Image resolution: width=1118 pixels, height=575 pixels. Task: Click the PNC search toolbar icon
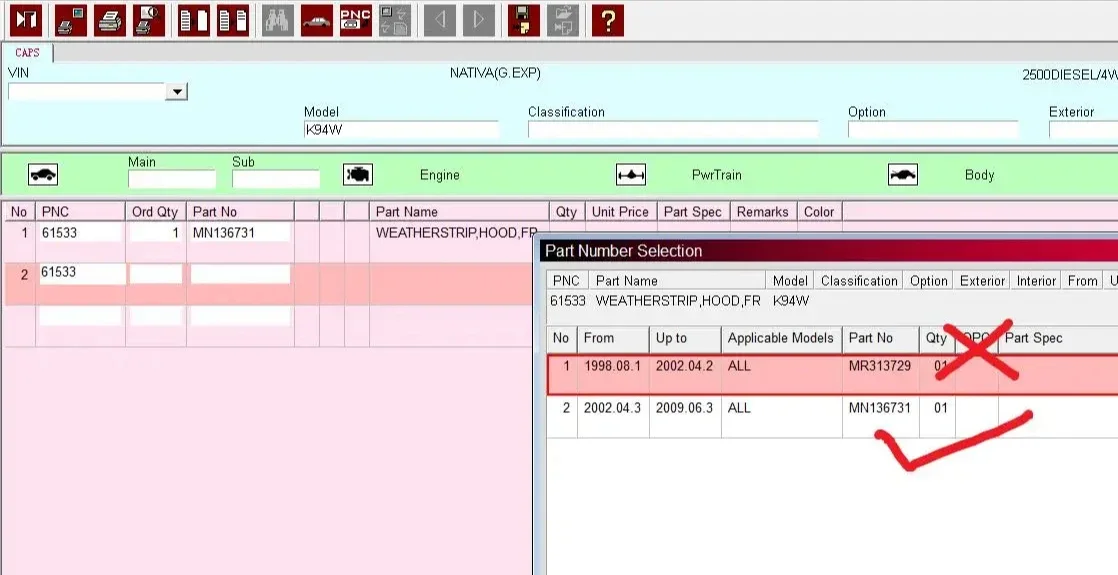pyautogui.click(x=355, y=20)
